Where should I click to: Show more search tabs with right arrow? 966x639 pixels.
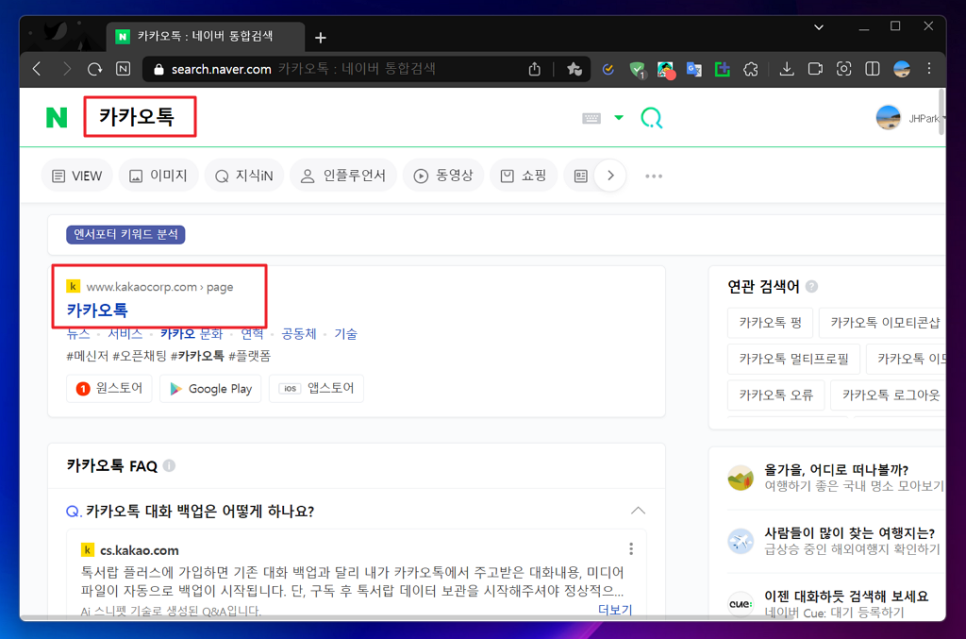(x=611, y=176)
